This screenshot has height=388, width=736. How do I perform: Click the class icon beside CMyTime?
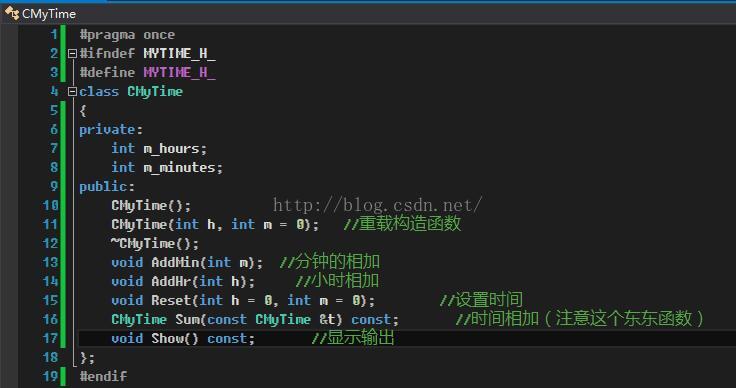pyautogui.click(x=12, y=14)
